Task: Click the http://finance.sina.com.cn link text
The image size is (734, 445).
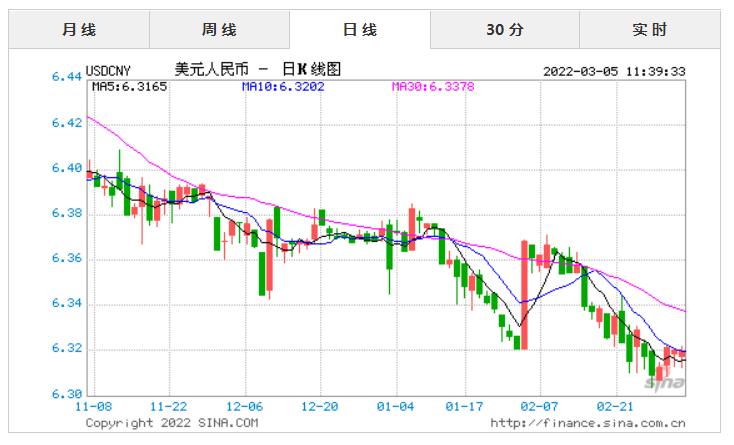Action: (587, 423)
